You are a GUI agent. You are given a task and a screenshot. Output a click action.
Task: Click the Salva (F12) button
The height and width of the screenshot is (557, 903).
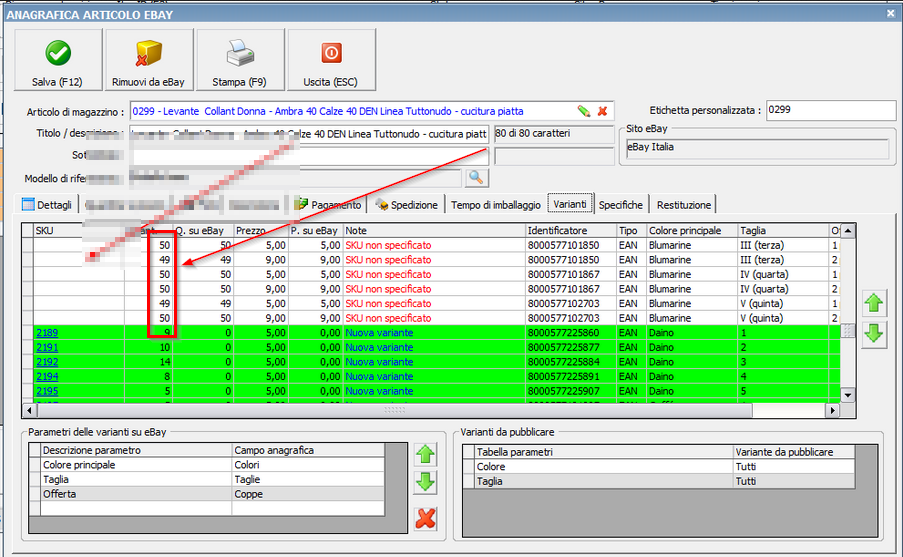click(58, 60)
